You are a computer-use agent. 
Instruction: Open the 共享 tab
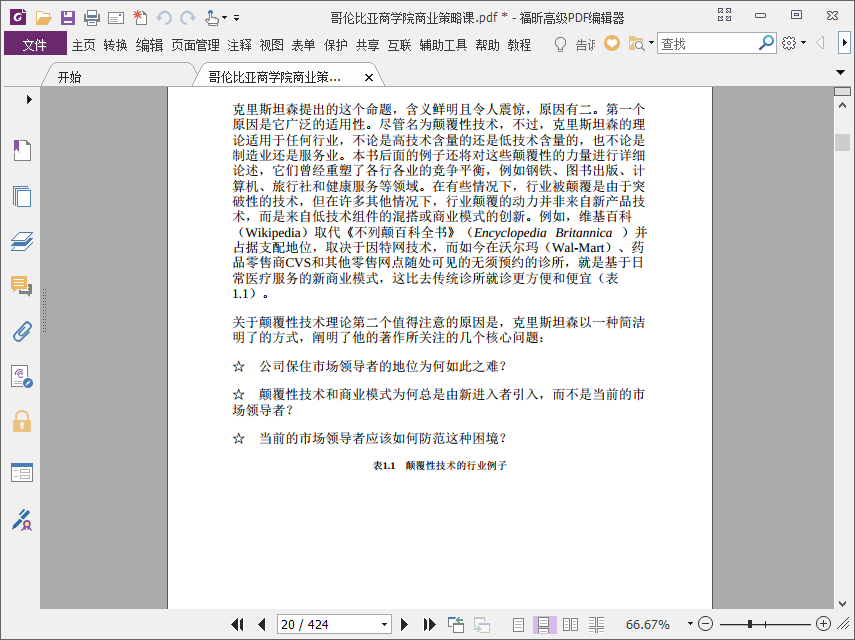coord(368,45)
